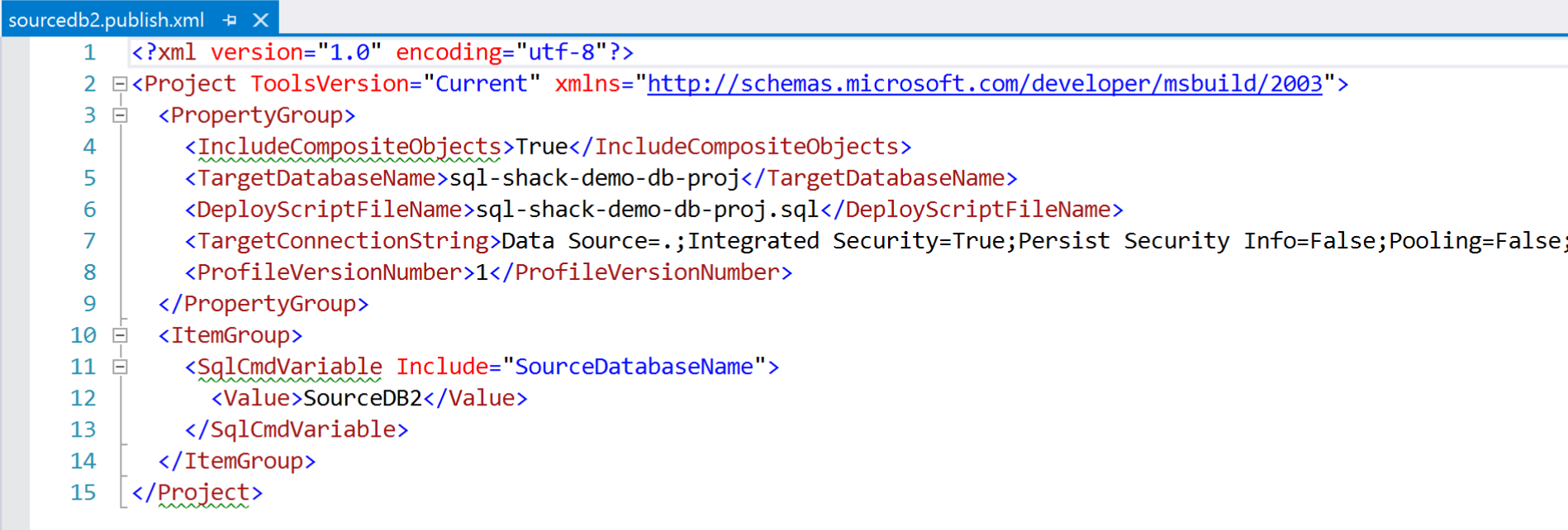Select the sourcedb2.publish.xml tab
The width and height of the screenshot is (1568, 530).
(x=106, y=20)
